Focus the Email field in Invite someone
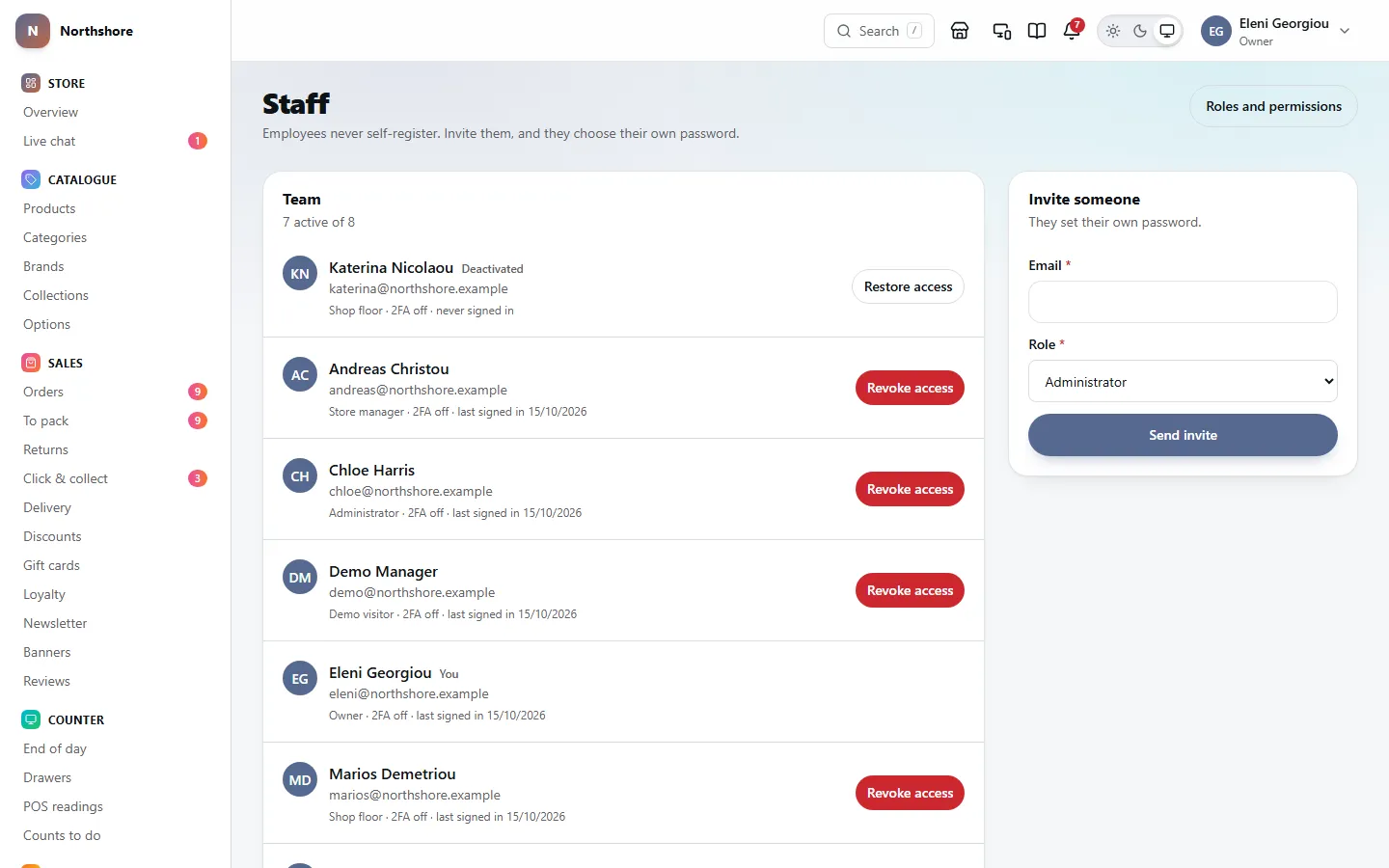The height and width of the screenshot is (868, 1389). coord(1183,302)
